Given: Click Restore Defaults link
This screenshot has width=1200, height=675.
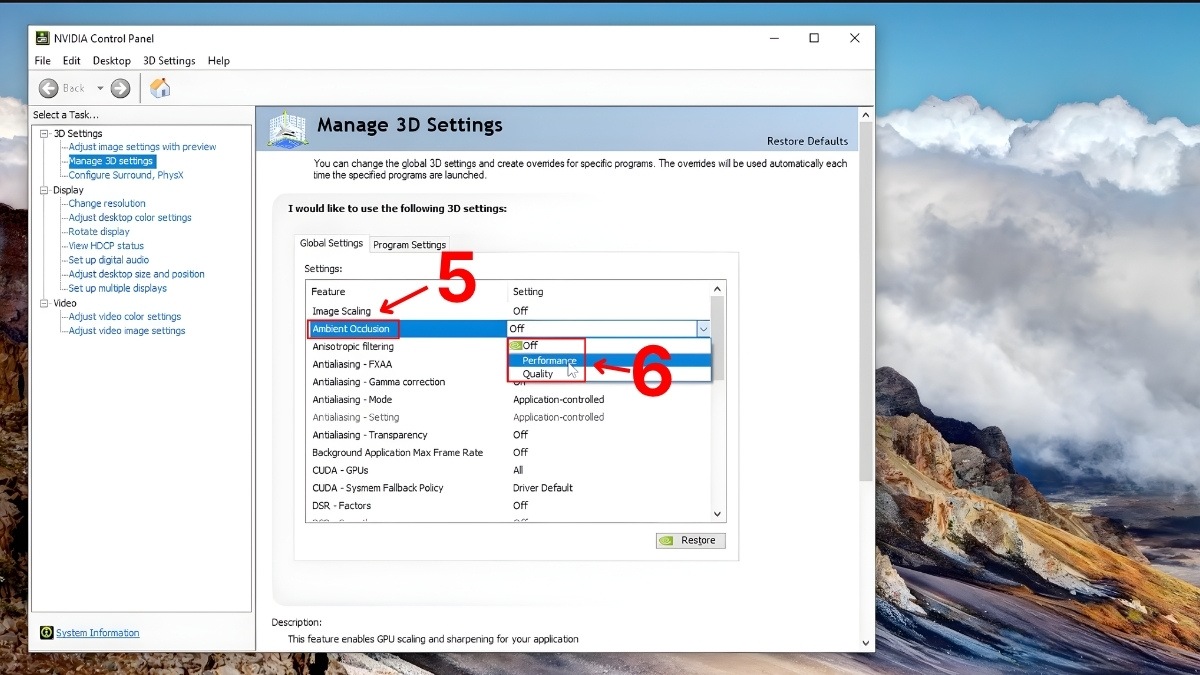Looking at the screenshot, I should (x=807, y=141).
